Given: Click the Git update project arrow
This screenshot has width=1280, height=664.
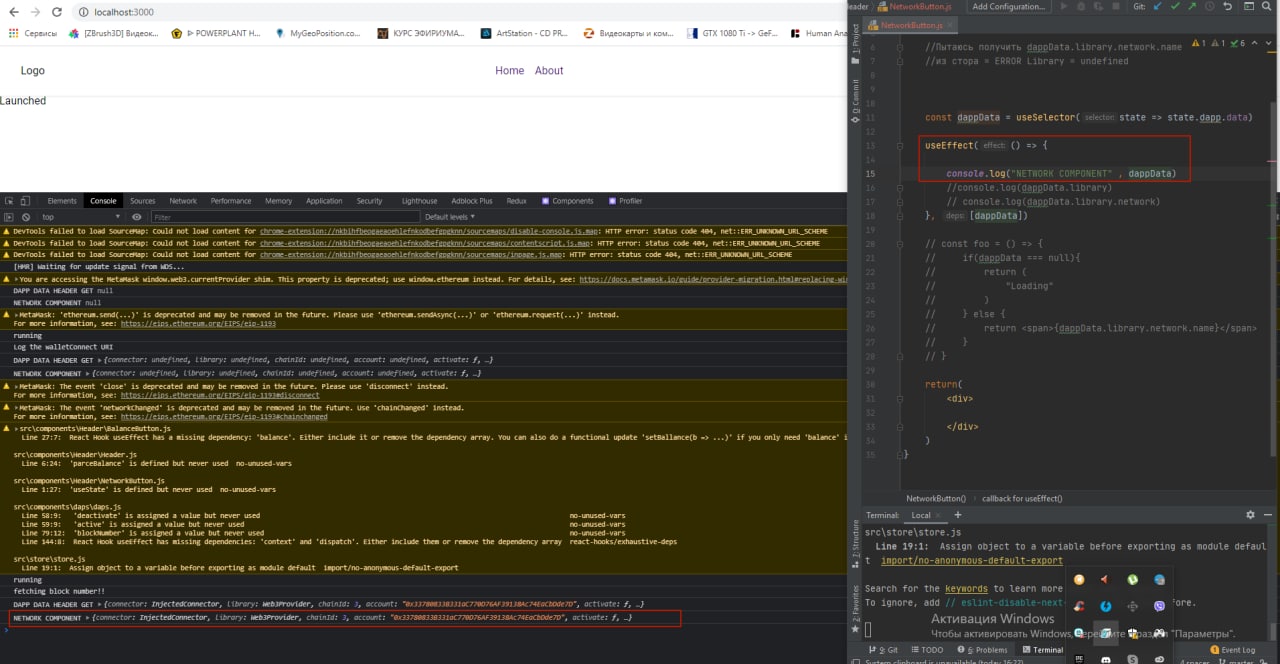Looking at the screenshot, I should 1158,6.
